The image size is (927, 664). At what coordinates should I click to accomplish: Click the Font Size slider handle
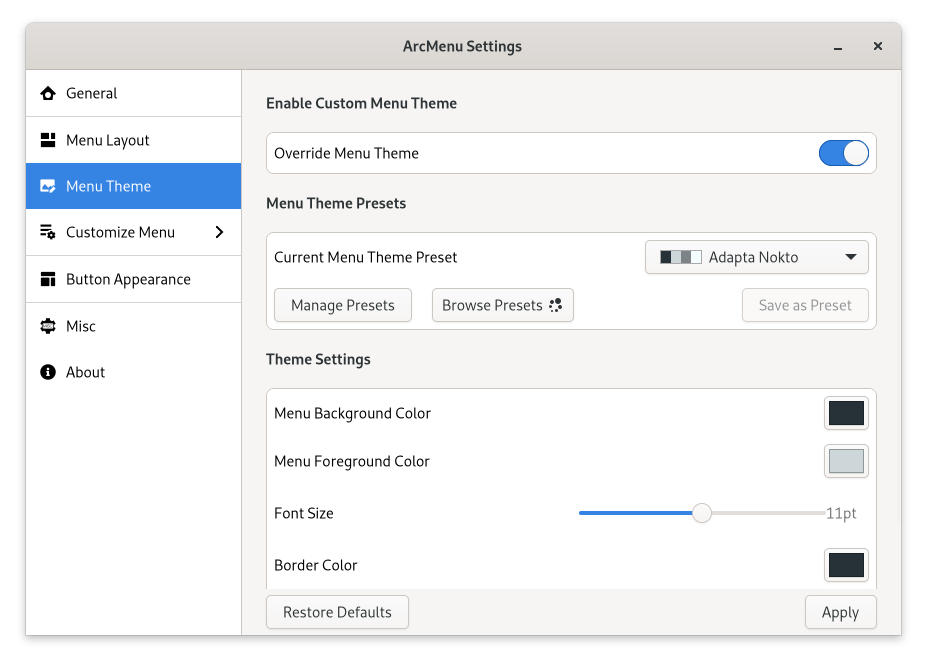tap(702, 513)
